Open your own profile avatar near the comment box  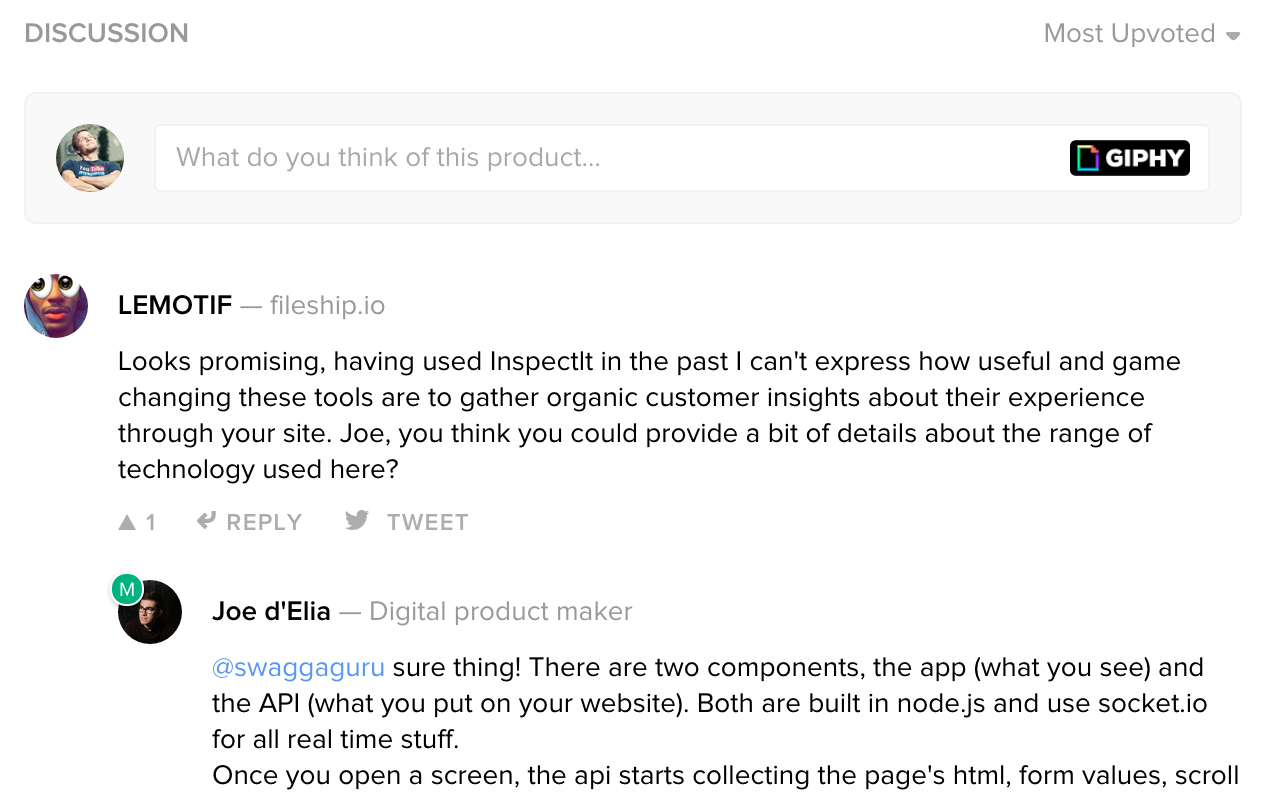89,157
